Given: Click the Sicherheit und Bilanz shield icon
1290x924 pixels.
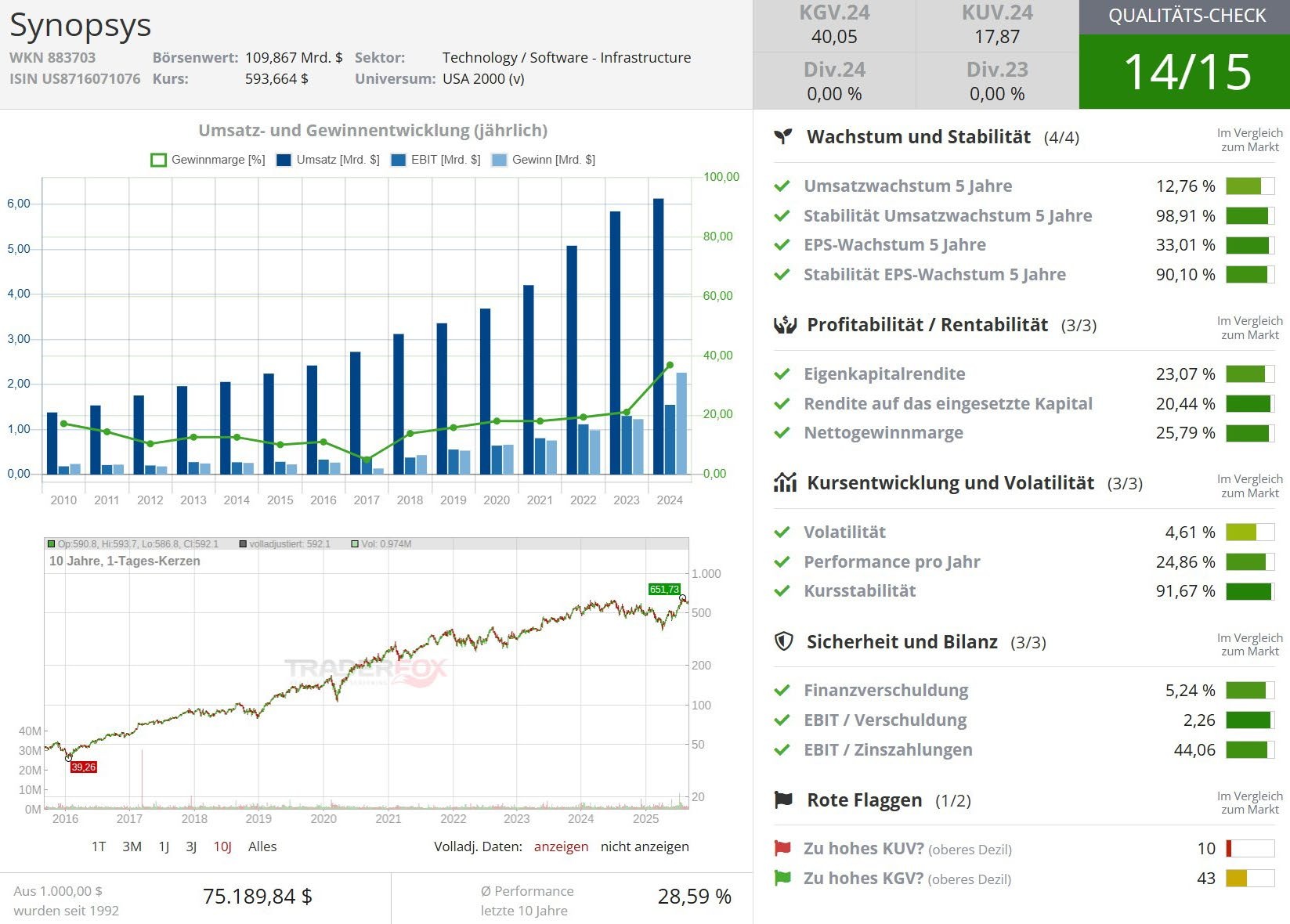Looking at the screenshot, I should pos(784,642).
